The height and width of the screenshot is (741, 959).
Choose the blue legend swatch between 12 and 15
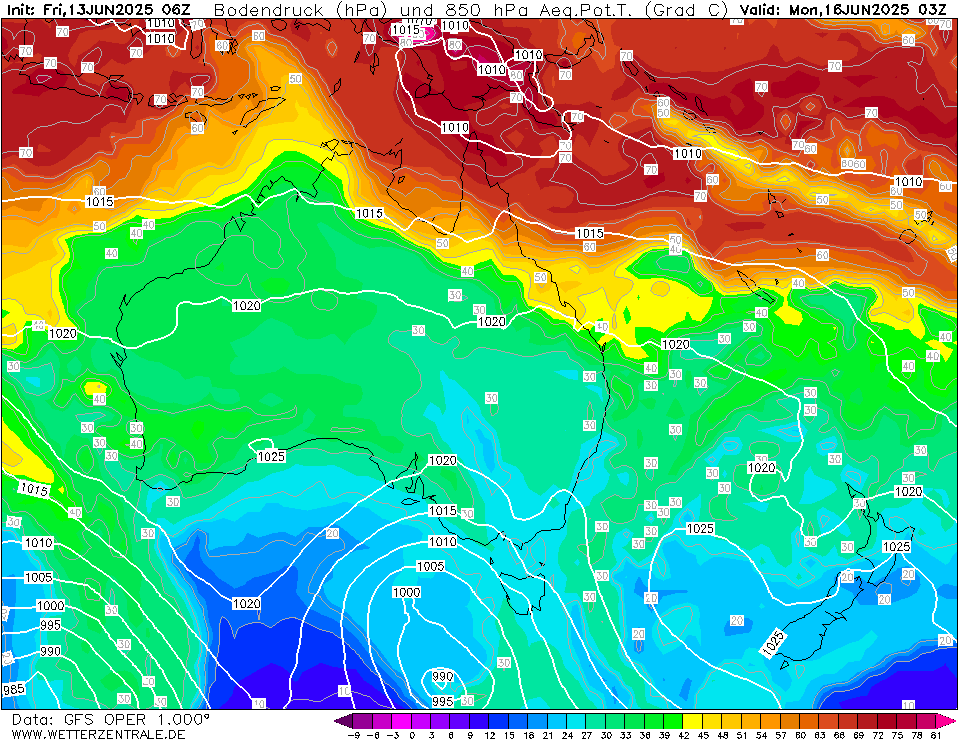coord(498,721)
